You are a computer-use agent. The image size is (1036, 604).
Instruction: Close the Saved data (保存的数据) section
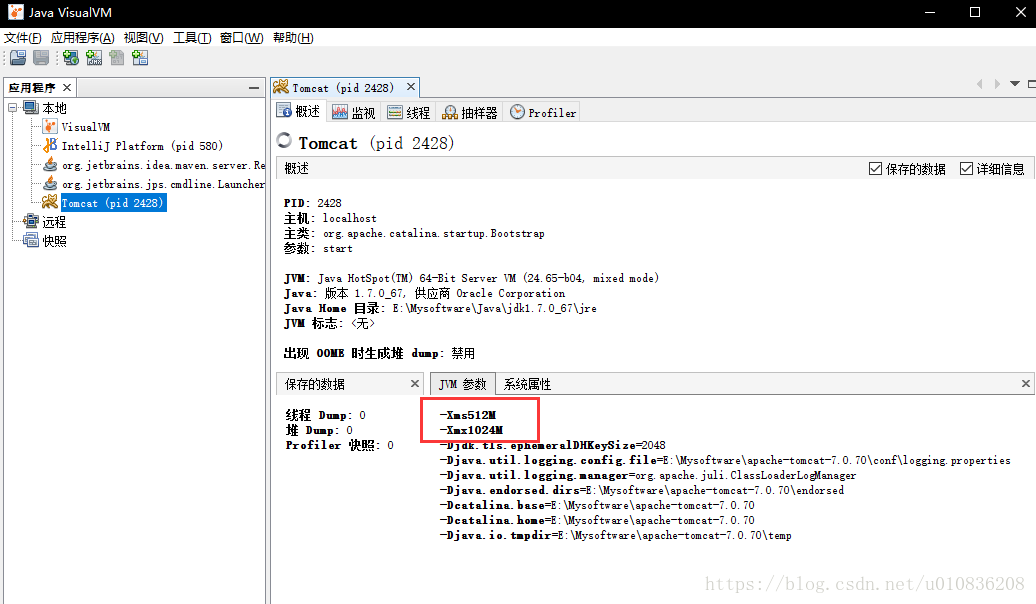[x=415, y=383]
